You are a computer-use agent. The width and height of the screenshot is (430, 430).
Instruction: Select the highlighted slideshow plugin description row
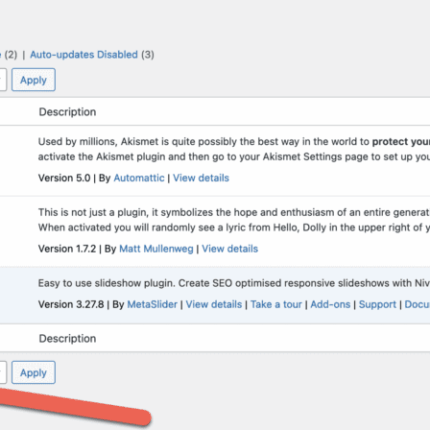[215, 295]
